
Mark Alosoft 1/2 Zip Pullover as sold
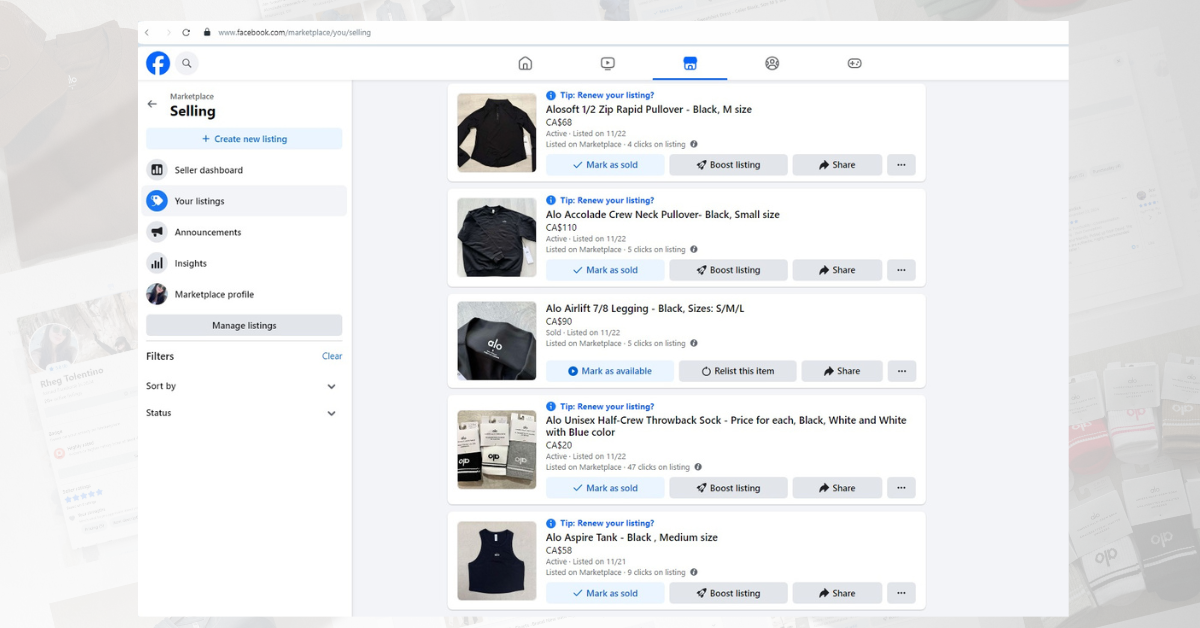tap(605, 165)
